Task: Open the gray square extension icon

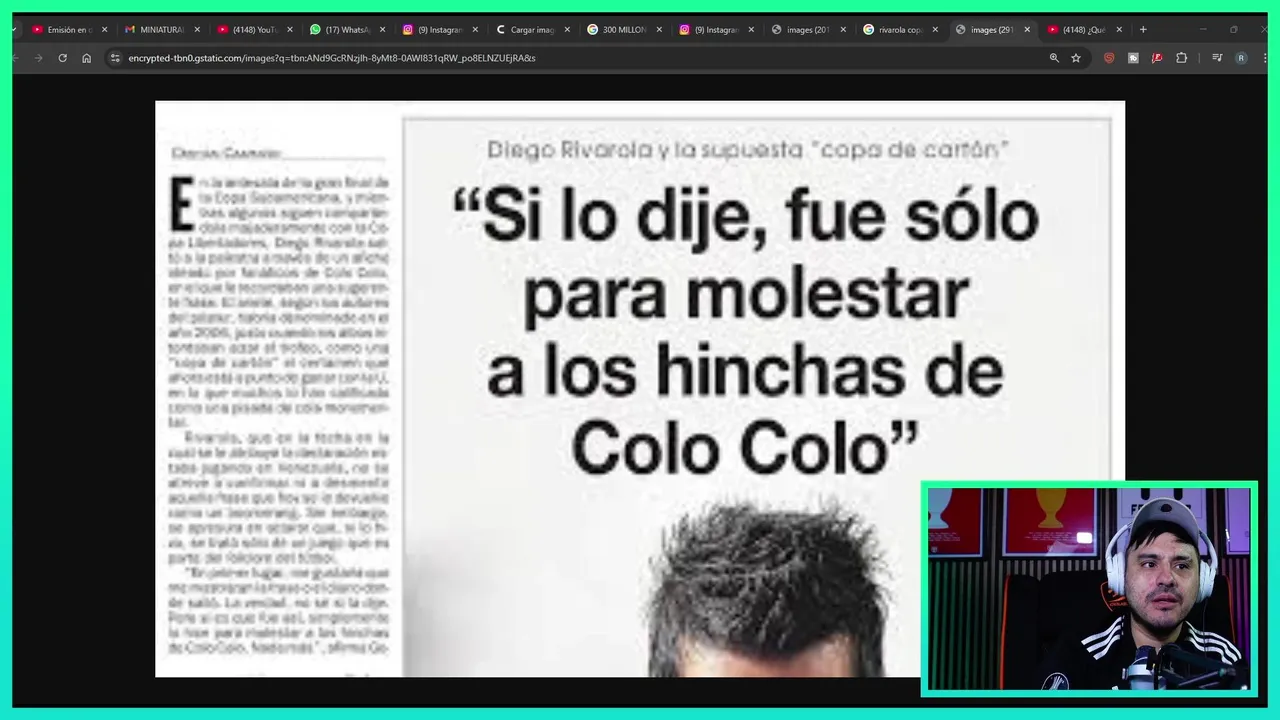Action: [x=1133, y=58]
